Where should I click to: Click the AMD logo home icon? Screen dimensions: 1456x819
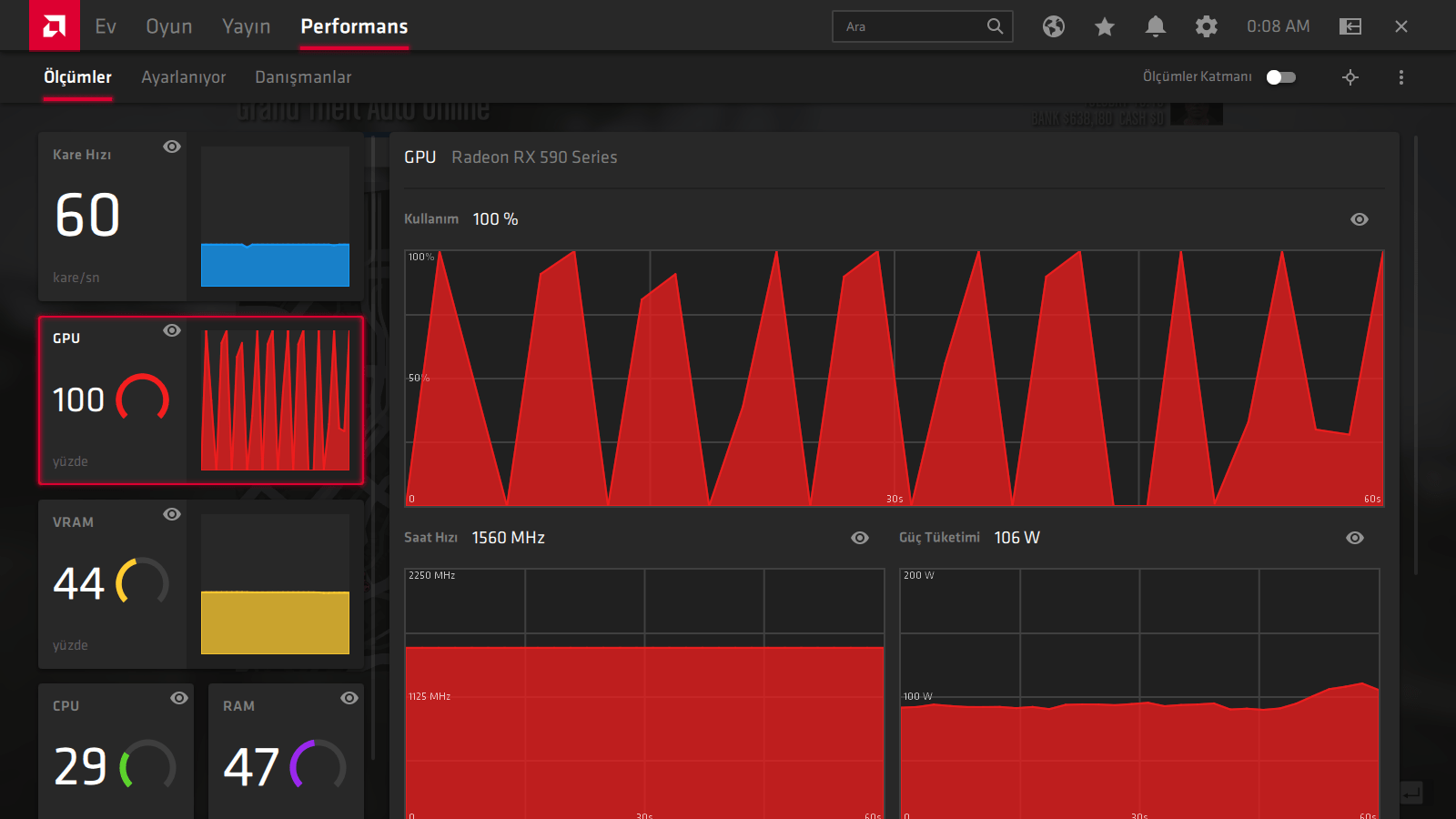click(x=54, y=25)
